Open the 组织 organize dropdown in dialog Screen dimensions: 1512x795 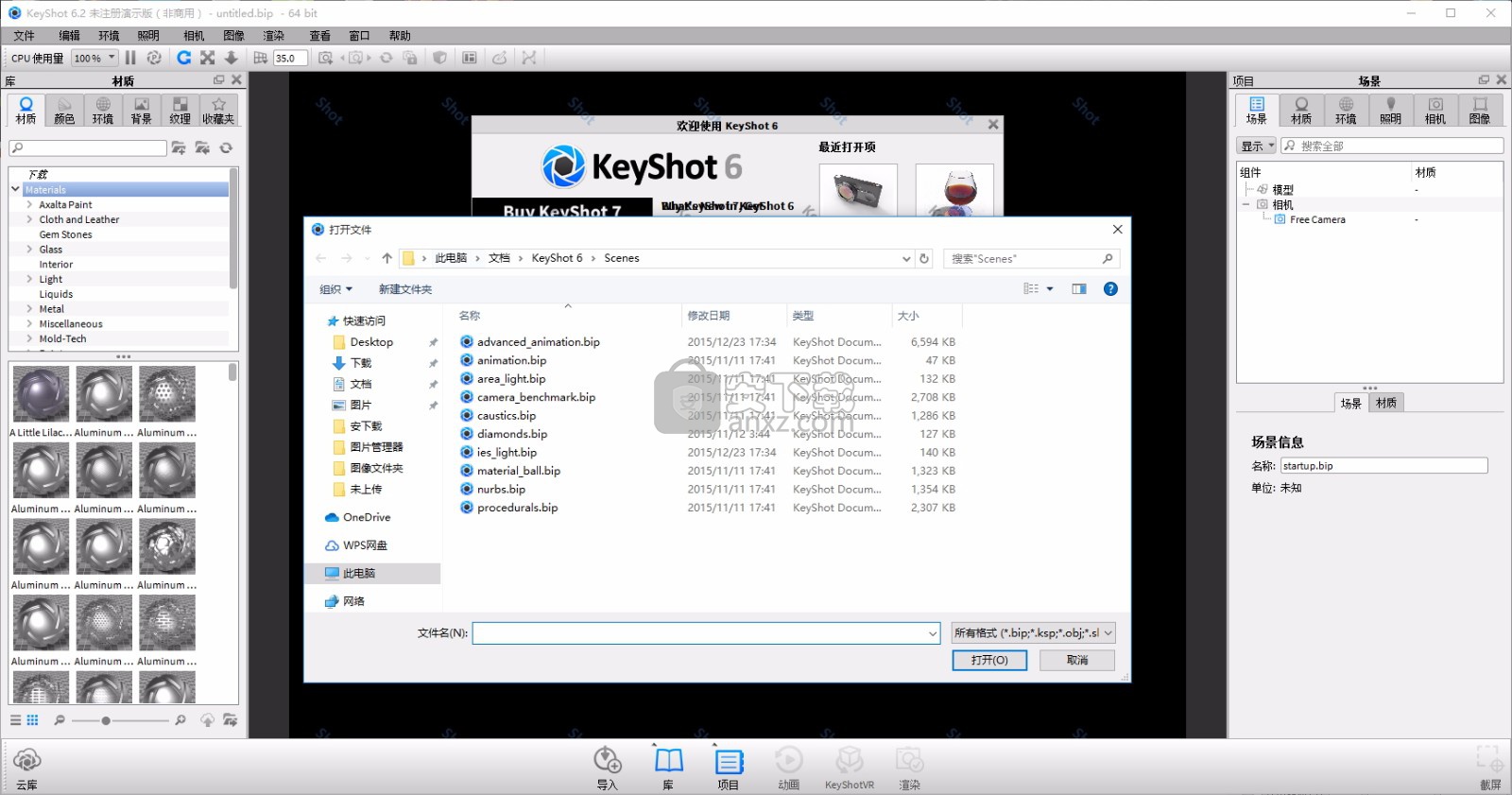click(335, 289)
